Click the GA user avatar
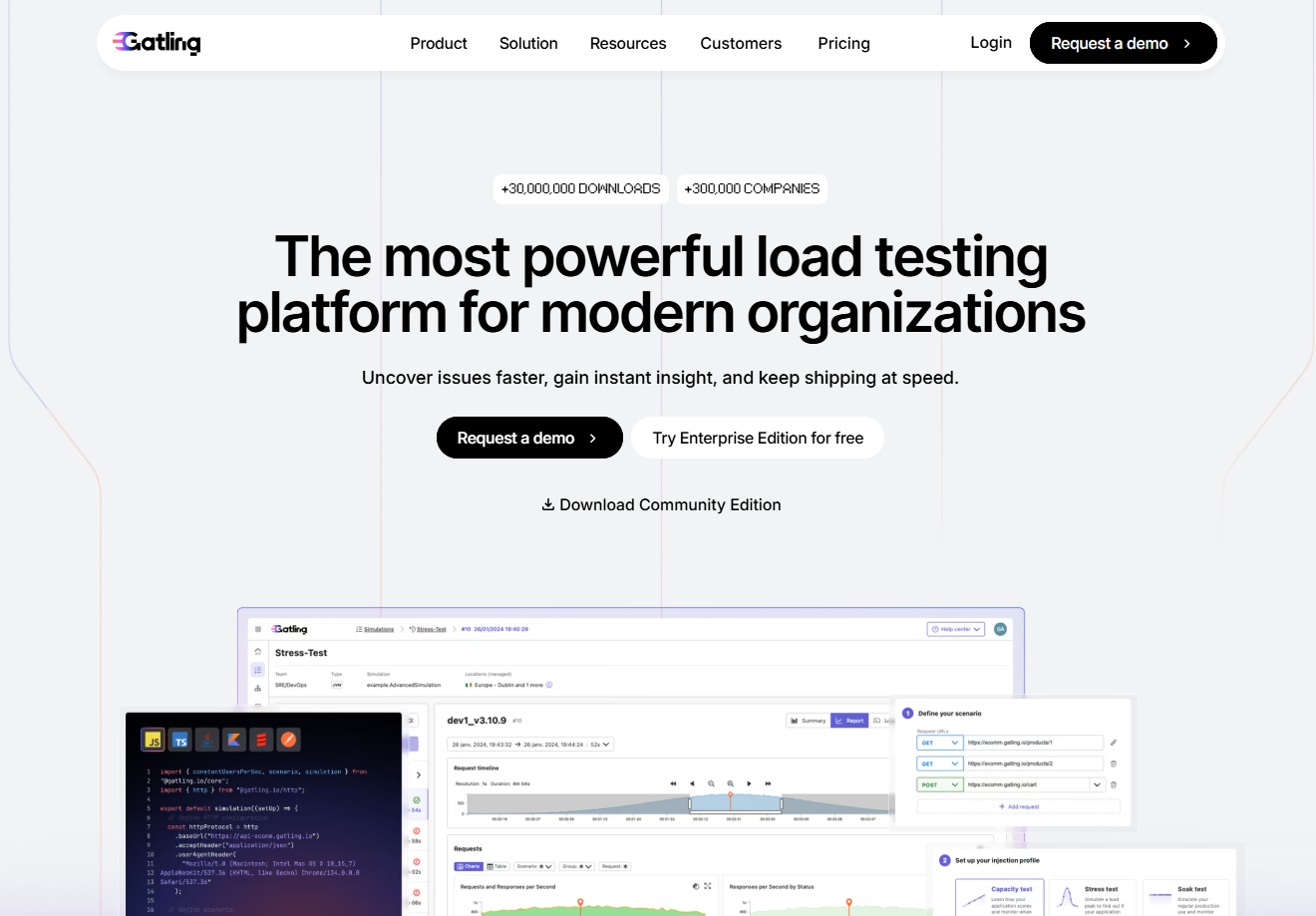 point(1000,629)
